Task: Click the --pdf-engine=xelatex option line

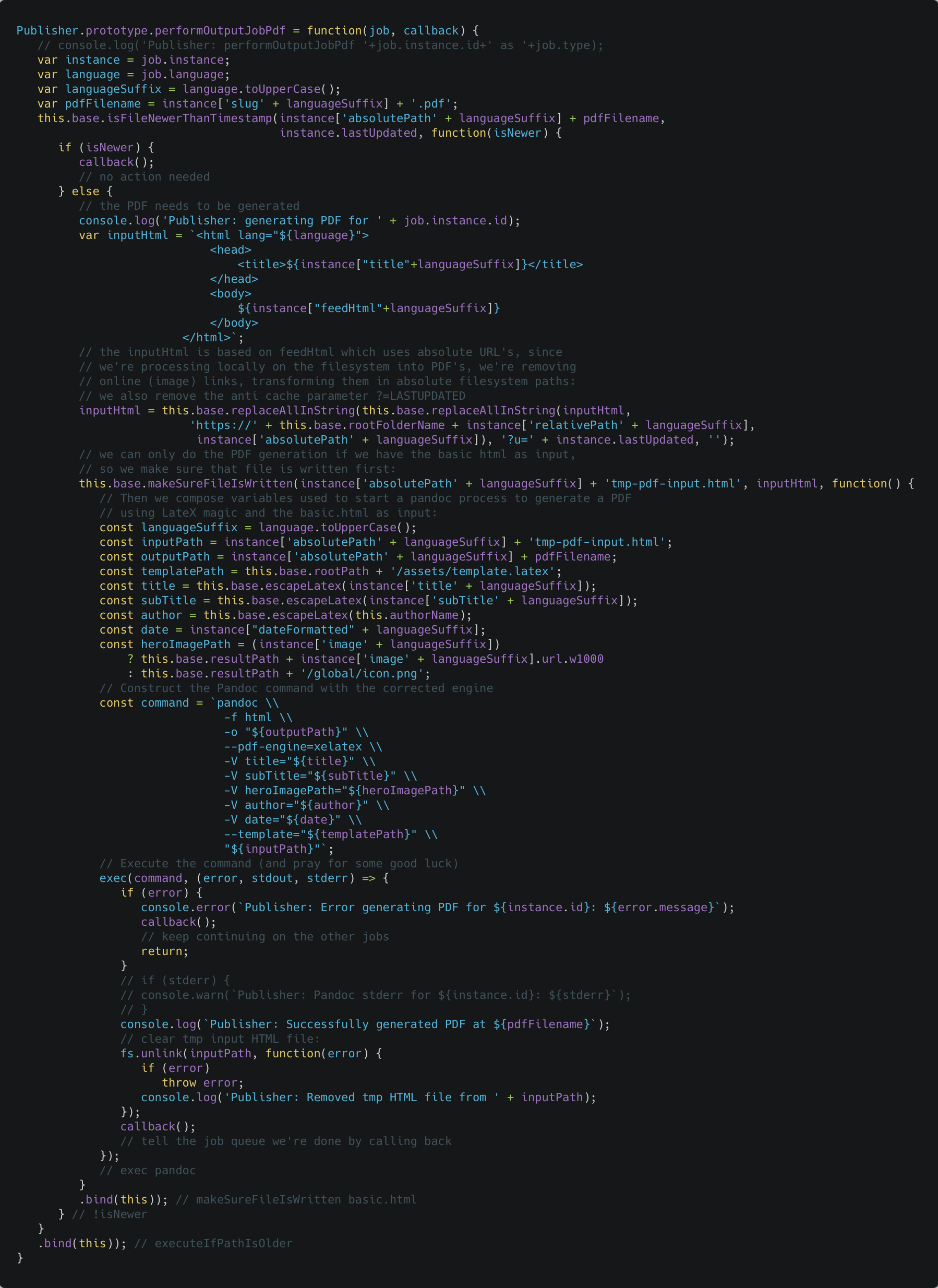Action: [293, 747]
